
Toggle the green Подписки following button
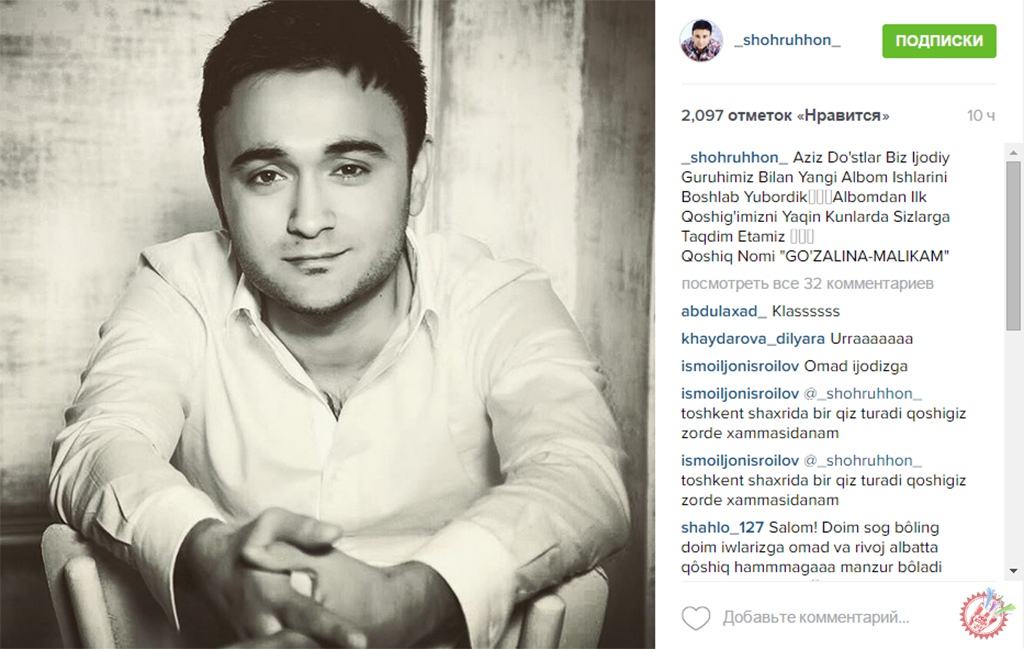point(939,40)
